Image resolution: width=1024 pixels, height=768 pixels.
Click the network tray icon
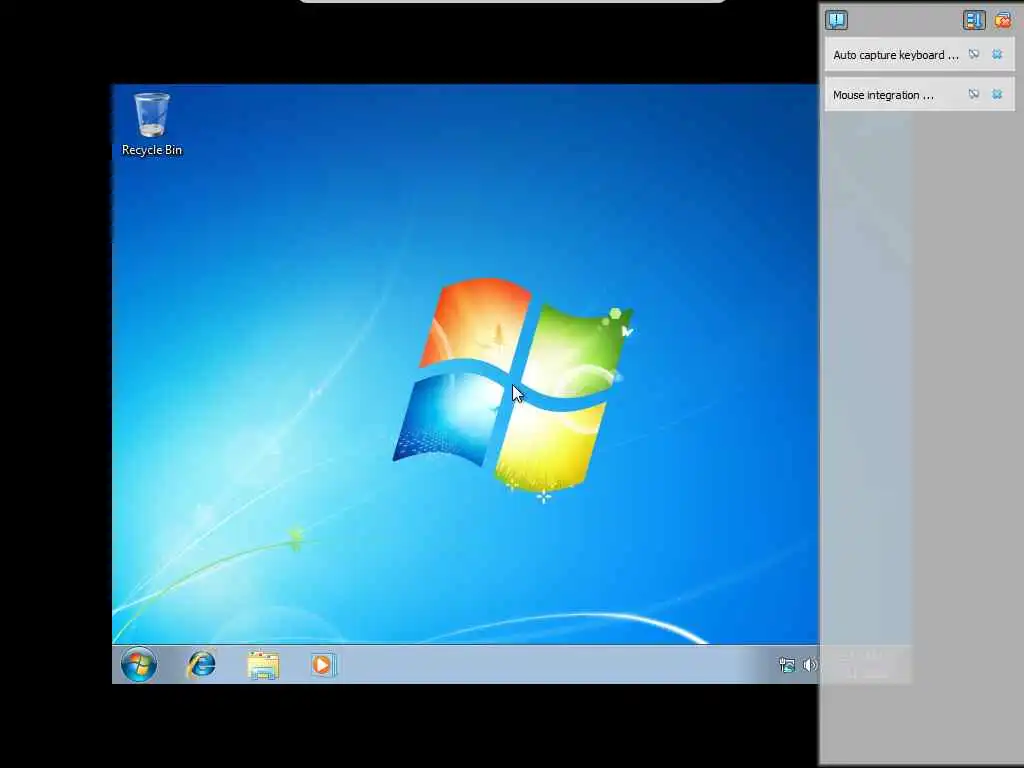point(787,665)
